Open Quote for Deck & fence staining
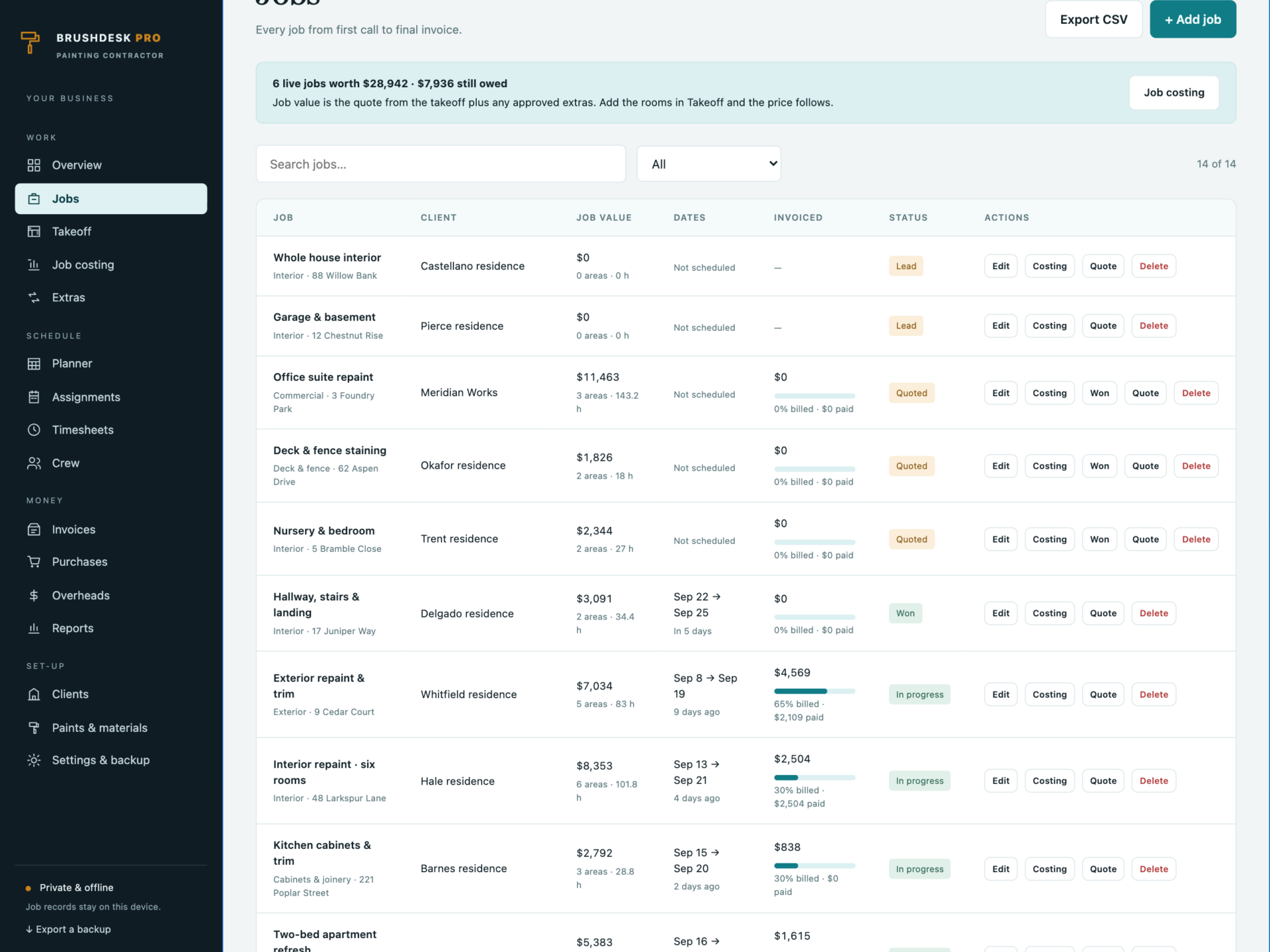The height and width of the screenshot is (952, 1270). click(x=1145, y=466)
